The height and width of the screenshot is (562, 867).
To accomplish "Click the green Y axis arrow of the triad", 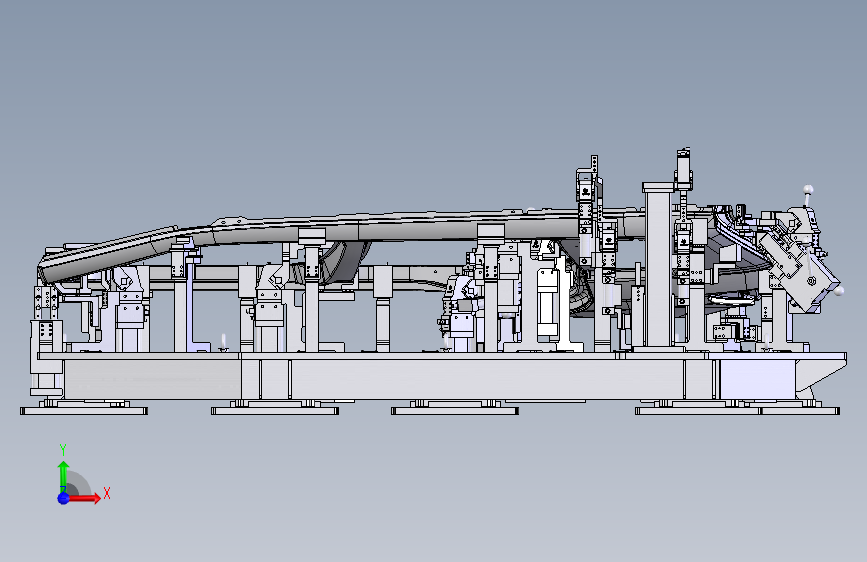I will (x=64, y=475).
